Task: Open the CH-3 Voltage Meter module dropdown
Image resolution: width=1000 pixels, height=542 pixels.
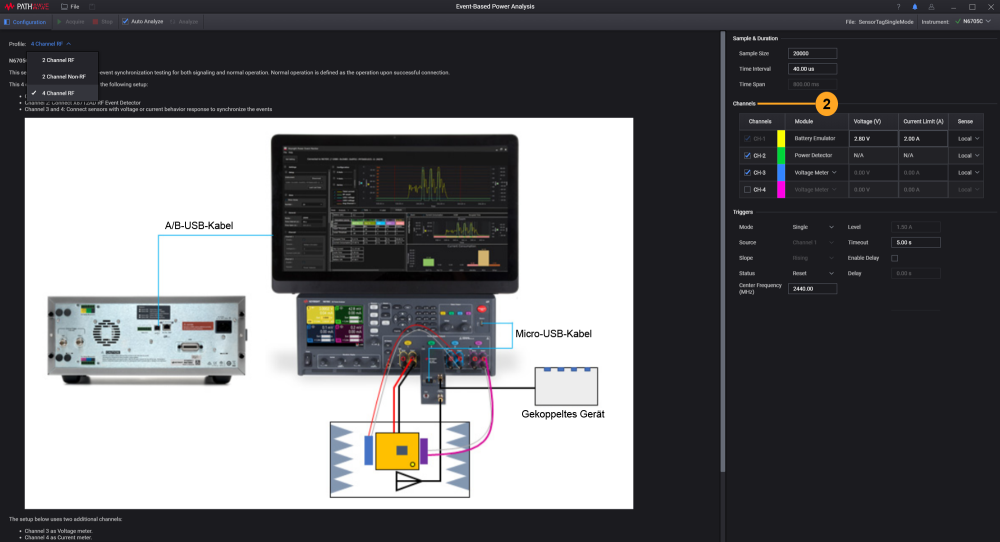Action: pos(834,172)
